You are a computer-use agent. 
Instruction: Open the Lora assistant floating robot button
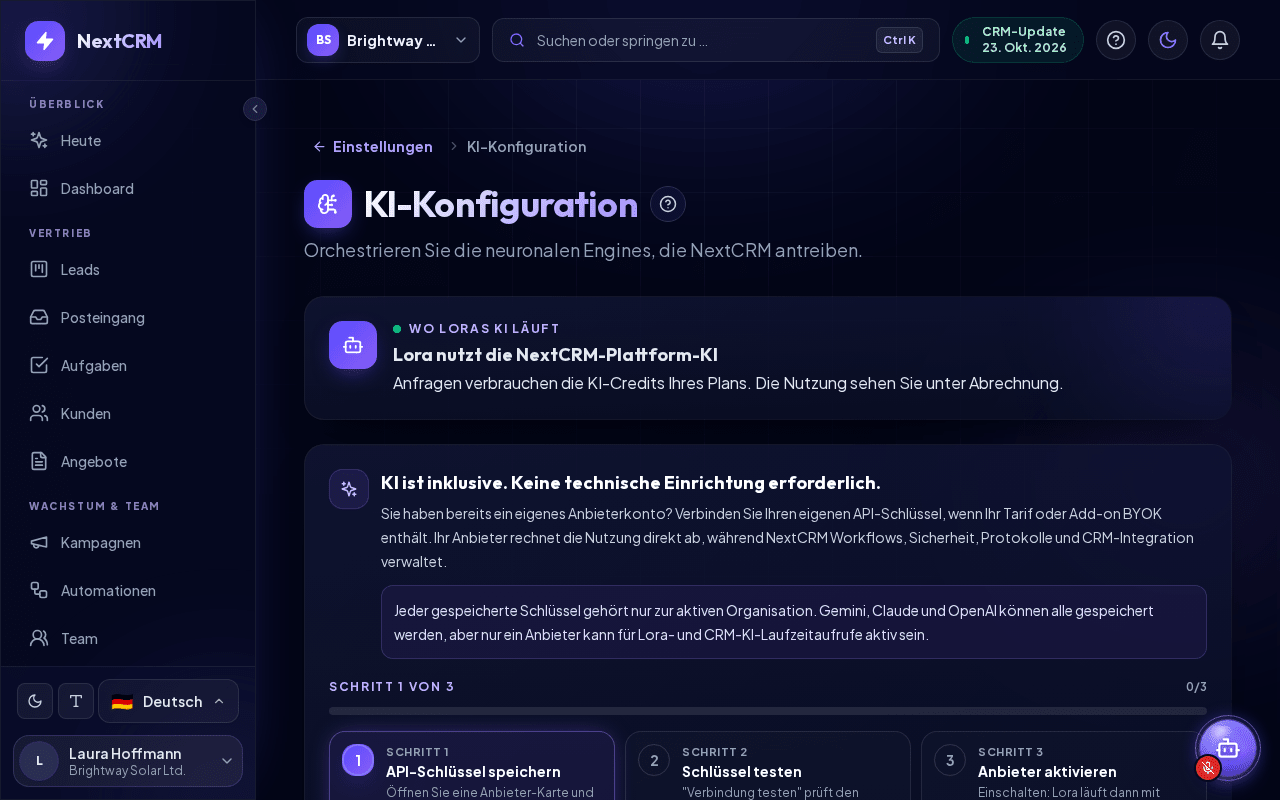[x=1228, y=748]
